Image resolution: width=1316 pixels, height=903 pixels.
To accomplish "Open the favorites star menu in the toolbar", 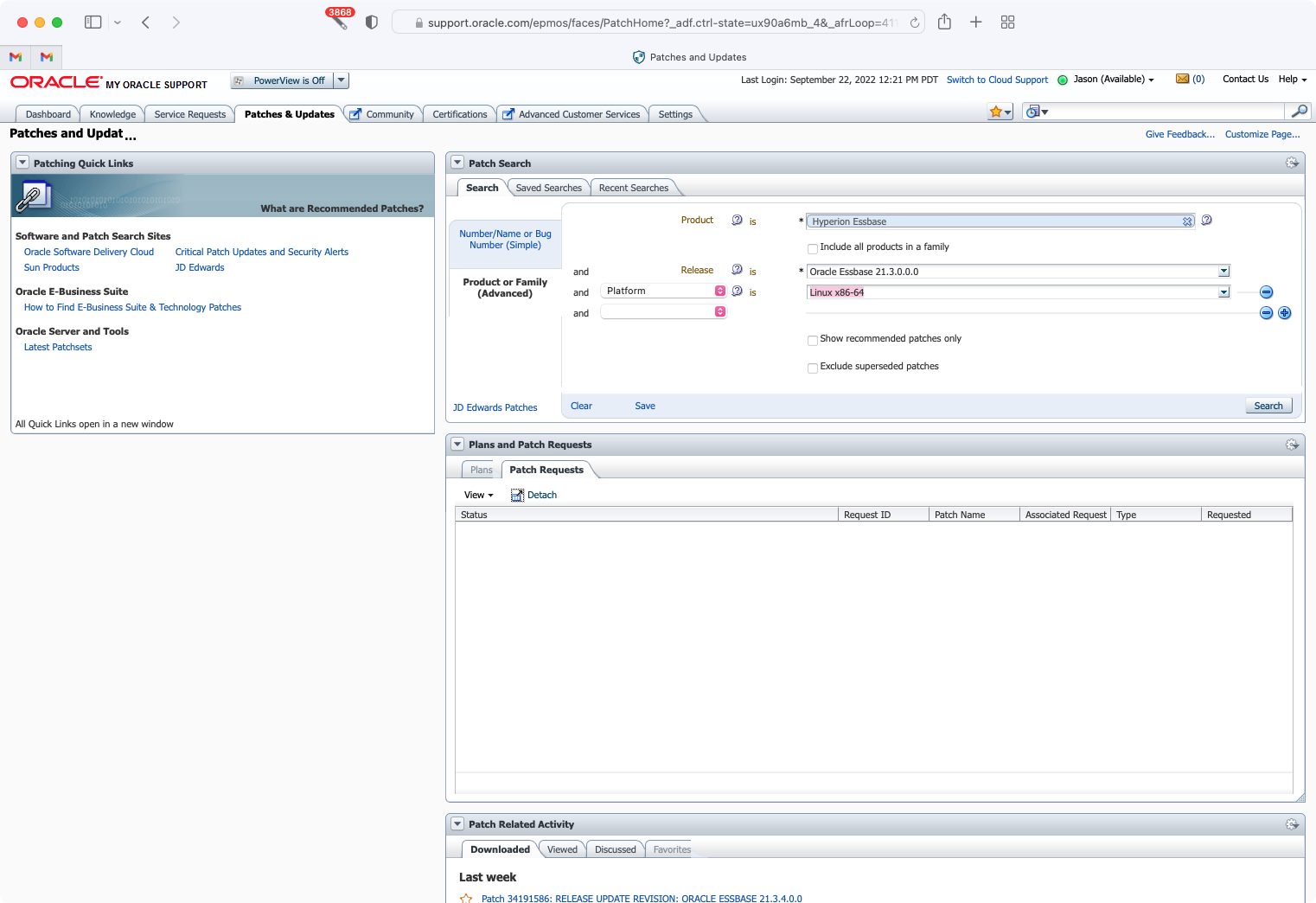I will 1000,112.
